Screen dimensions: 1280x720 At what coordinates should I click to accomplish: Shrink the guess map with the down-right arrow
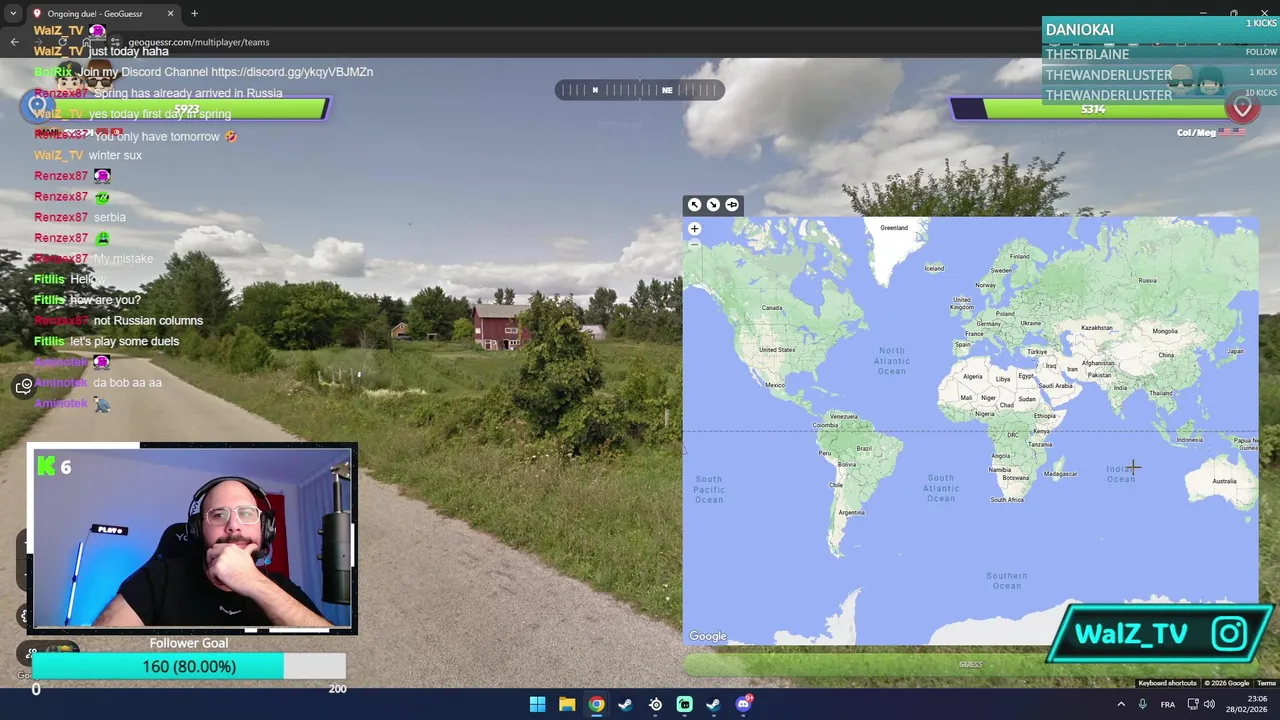tap(713, 205)
